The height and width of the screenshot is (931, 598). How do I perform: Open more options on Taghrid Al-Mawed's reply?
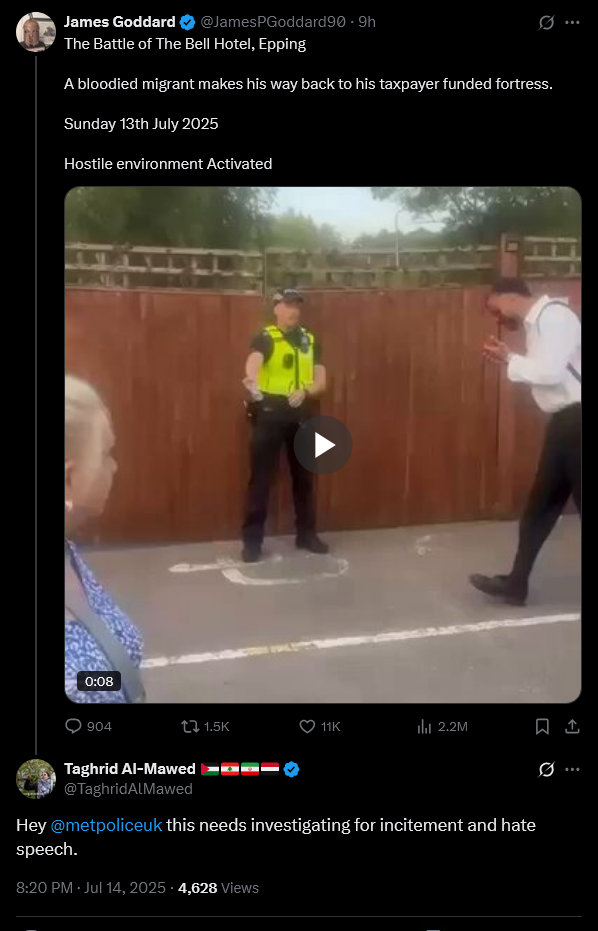point(572,770)
